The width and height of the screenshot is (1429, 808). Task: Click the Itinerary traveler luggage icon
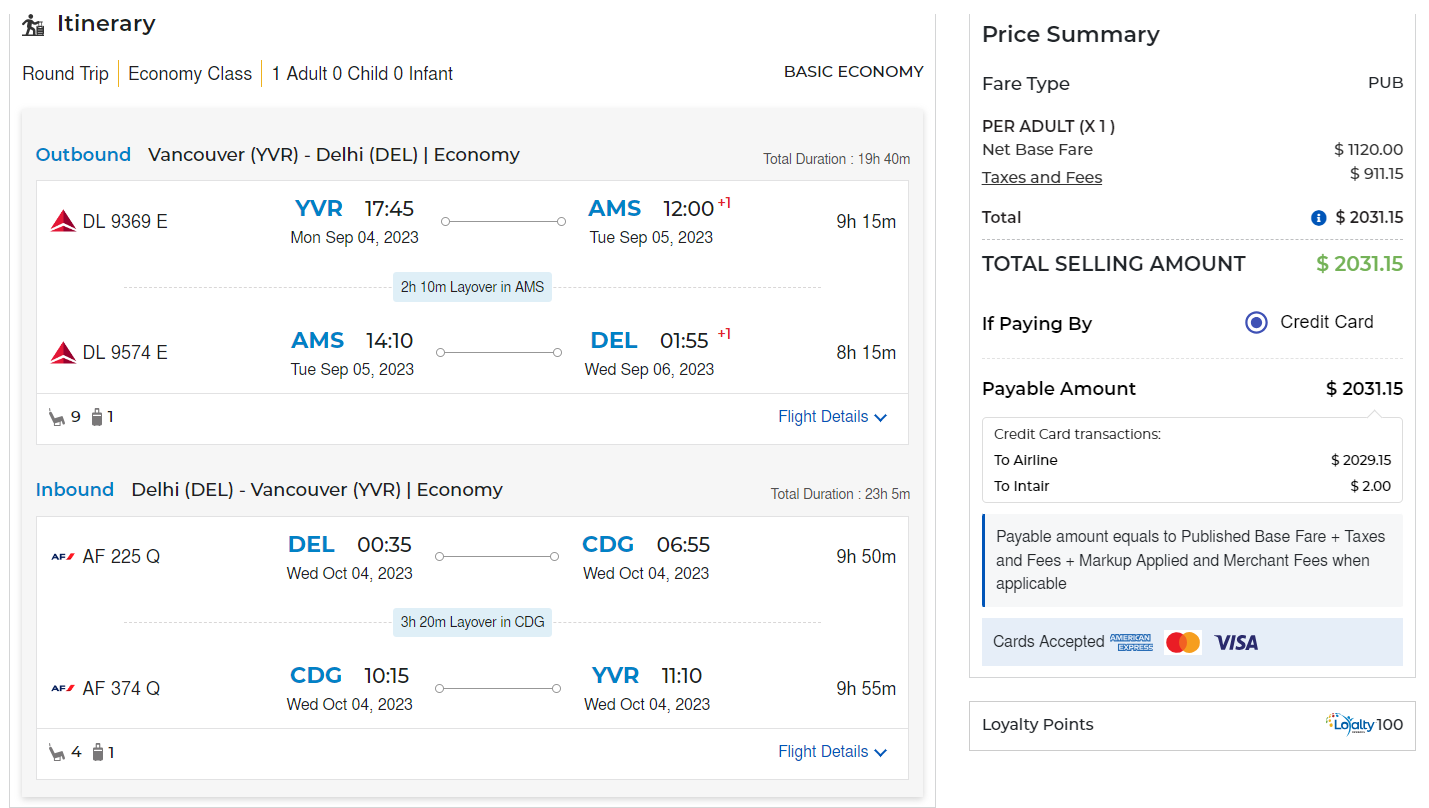tap(34, 25)
